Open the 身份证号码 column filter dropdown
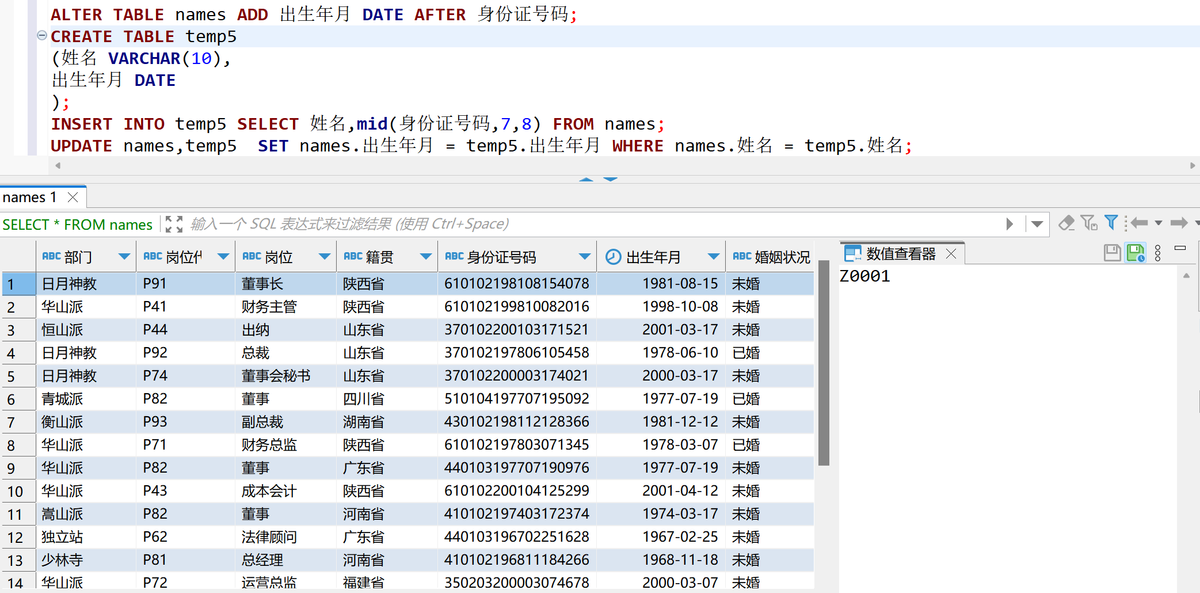The width and height of the screenshot is (1200, 593). click(585, 257)
